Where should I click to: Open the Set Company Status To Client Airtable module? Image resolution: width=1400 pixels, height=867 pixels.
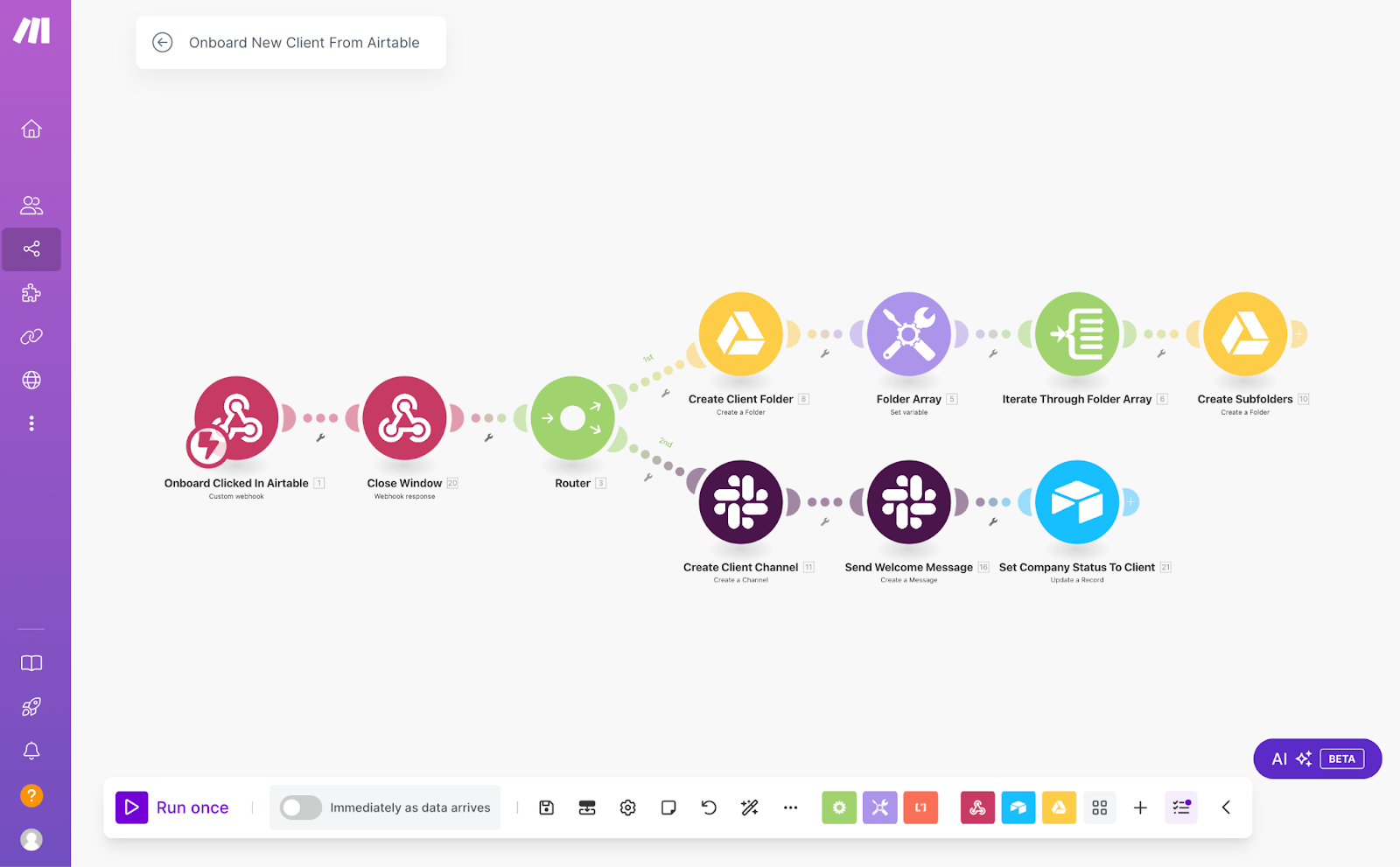1077,502
